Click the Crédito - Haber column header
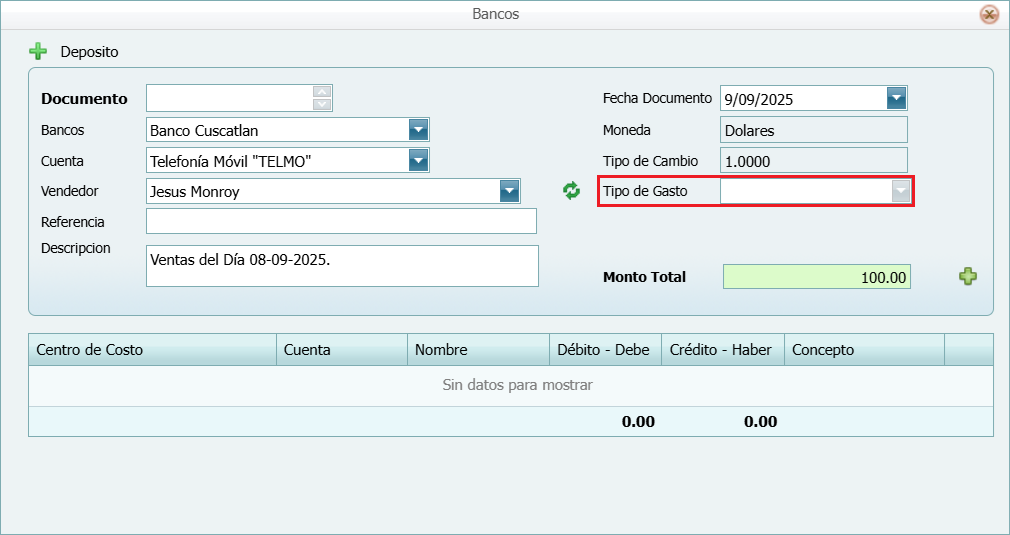1010x535 pixels. click(722, 350)
